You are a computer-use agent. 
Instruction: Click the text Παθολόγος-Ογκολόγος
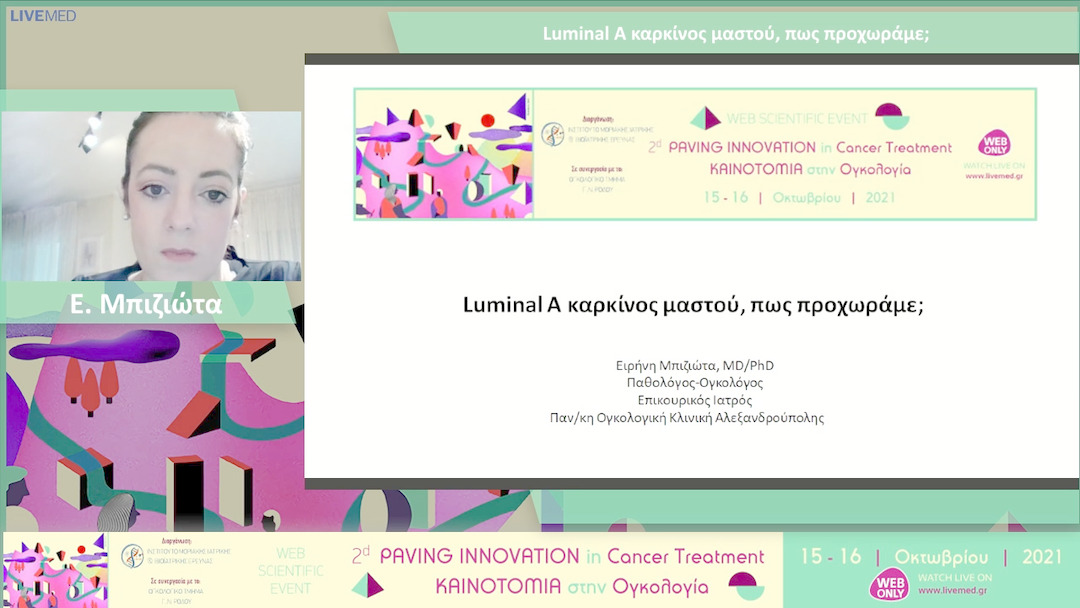click(x=694, y=383)
